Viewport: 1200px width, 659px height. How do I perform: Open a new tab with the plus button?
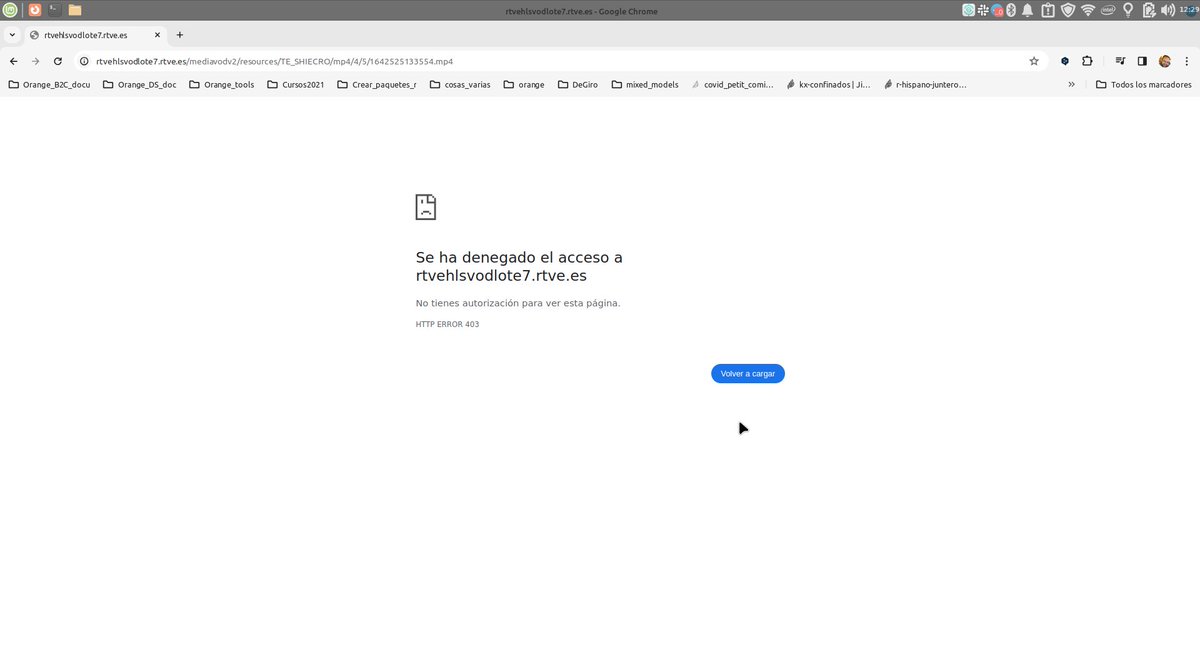click(180, 34)
